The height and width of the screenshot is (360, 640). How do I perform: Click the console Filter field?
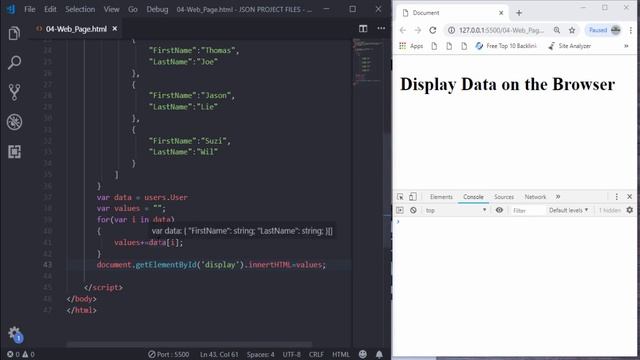(x=527, y=211)
